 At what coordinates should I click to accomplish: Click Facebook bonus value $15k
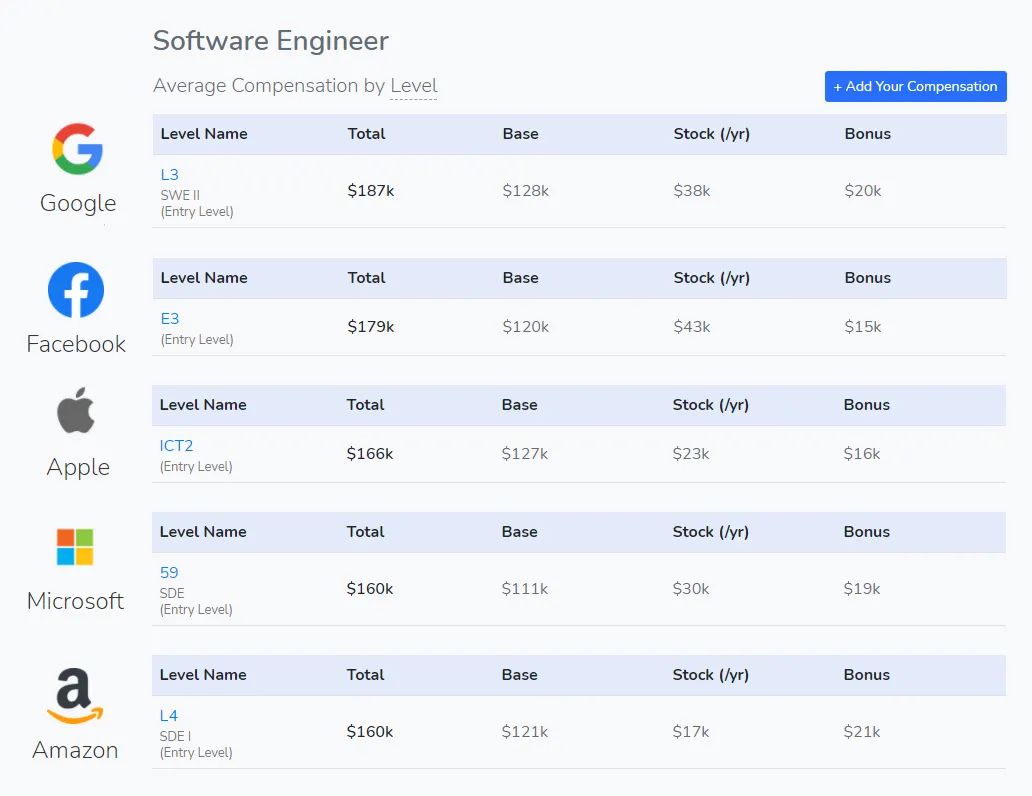[x=863, y=327]
